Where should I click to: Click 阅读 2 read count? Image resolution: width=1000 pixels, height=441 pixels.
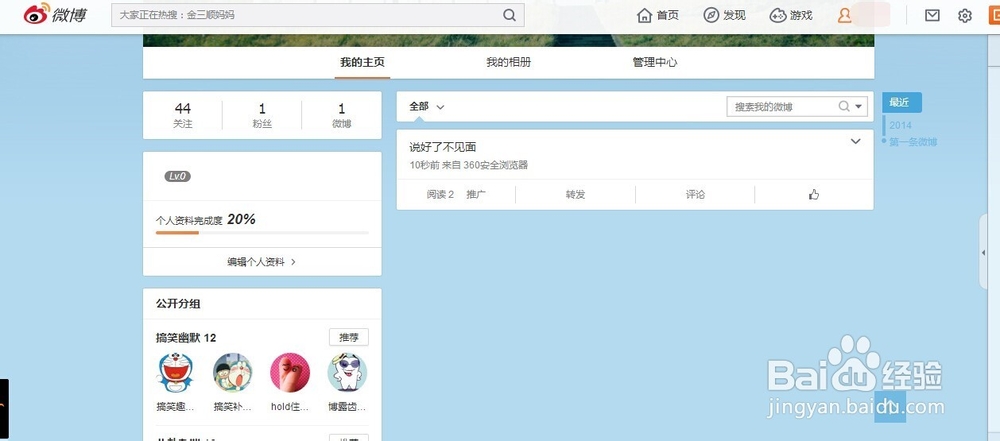coord(440,195)
